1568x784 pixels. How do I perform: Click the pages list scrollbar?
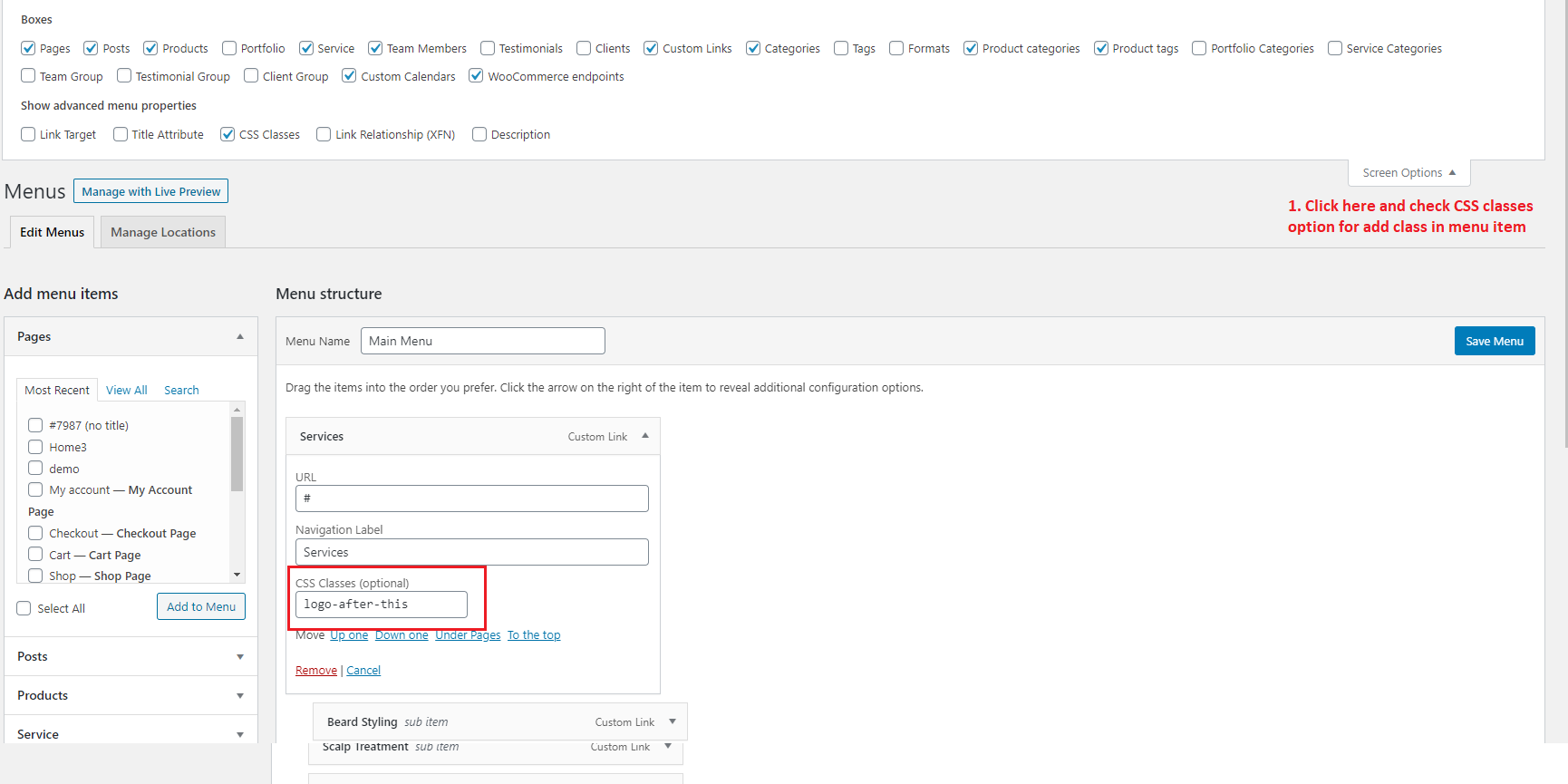[x=237, y=453]
